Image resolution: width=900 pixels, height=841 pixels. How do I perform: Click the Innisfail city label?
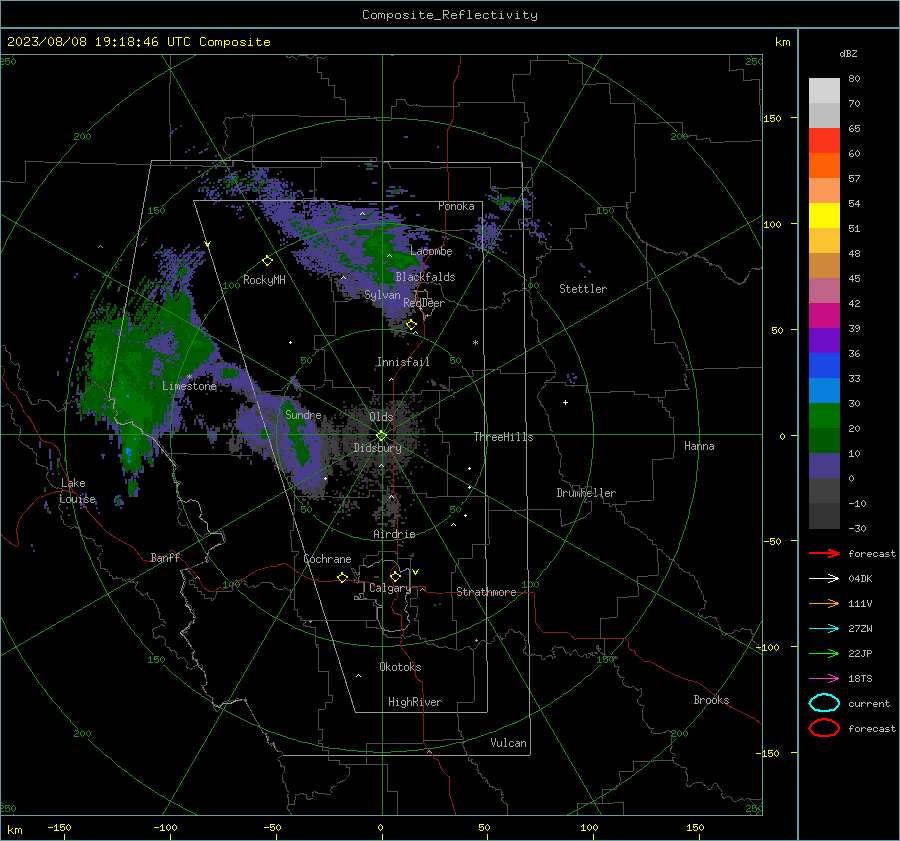point(403,362)
